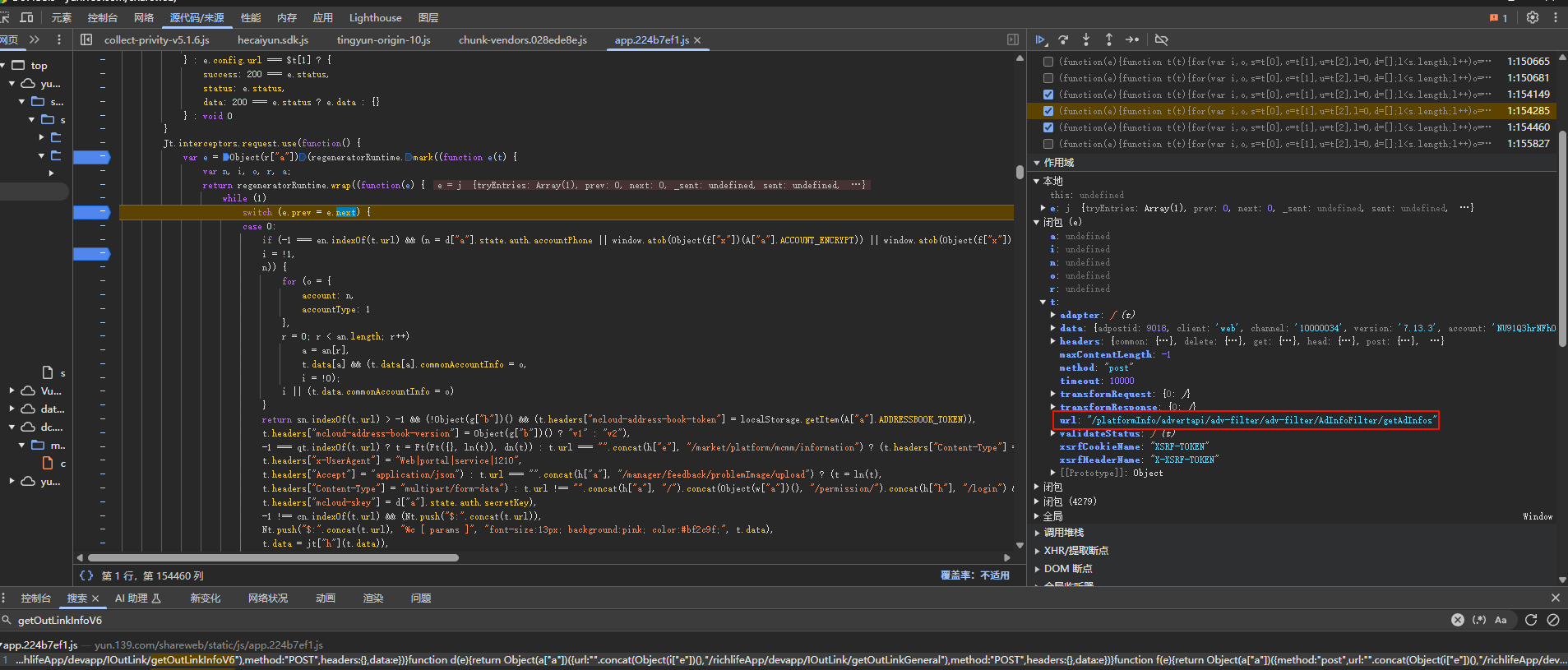Disable breakpoint at 1:154285
The image size is (1568, 670).
[x=1048, y=111]
